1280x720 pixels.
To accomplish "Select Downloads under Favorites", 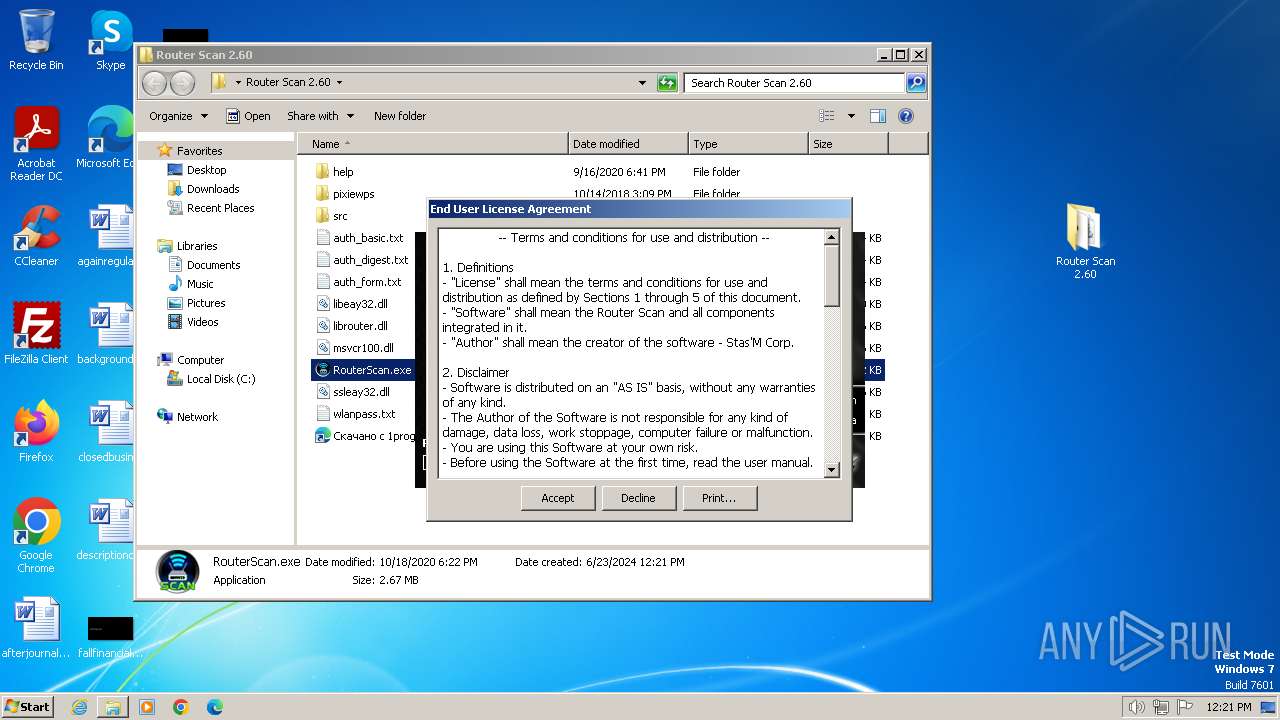I will [x=213, y=189].
